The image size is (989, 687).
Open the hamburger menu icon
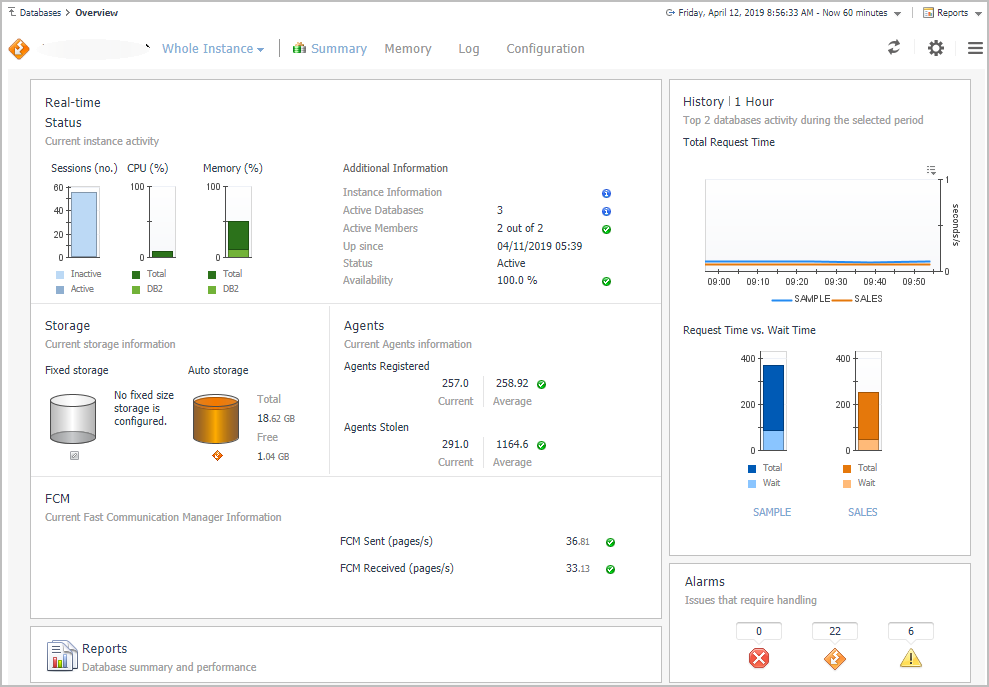click(x=975, y=48)
